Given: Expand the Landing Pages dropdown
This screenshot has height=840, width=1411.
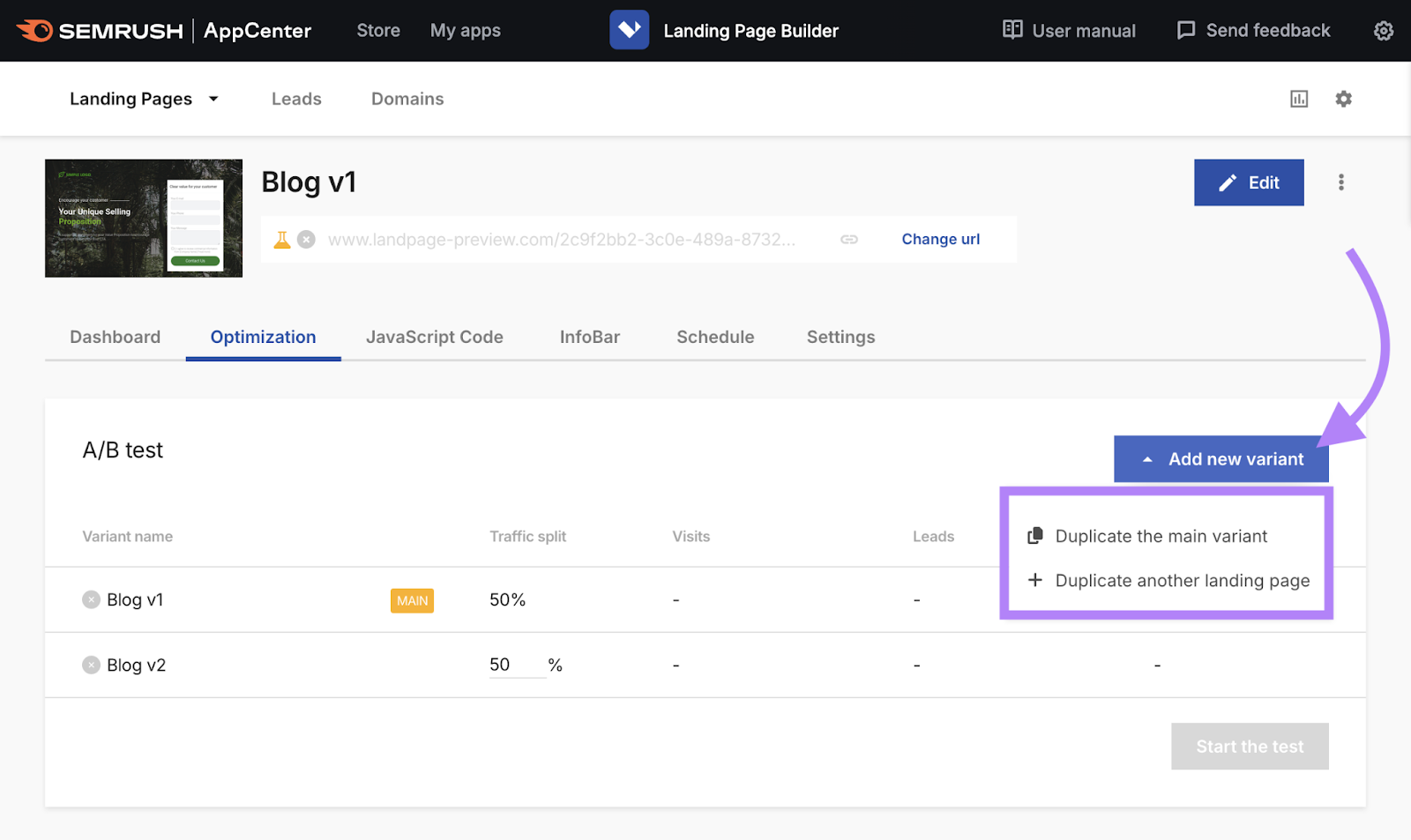Looking at the screenshot, I should pyautogui.click(x=213, y=99).
